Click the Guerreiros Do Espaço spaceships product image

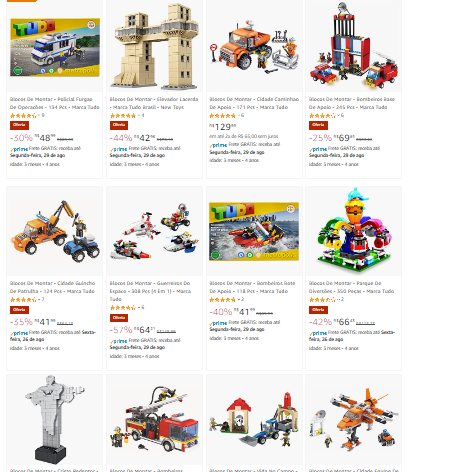(x=154, y=231)
